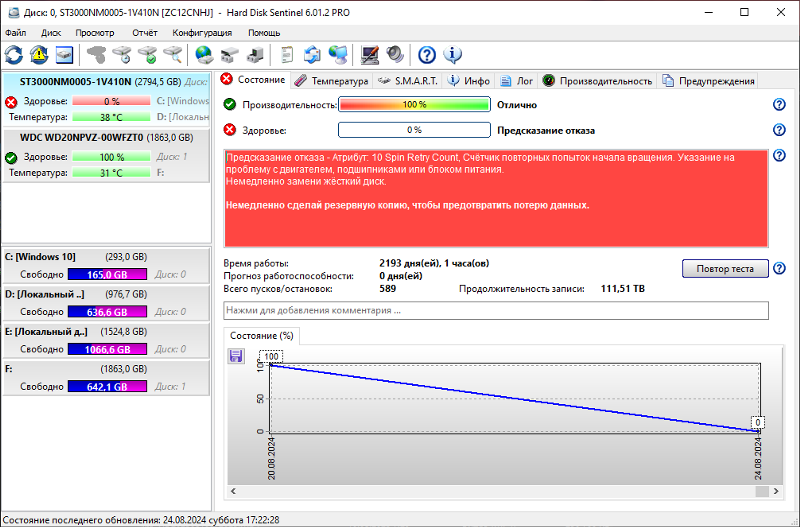The height and width of the screenshot is (527, 800).
Task: Click the blue question mark help toolbar icon
Action: click(x=427, y=54)
